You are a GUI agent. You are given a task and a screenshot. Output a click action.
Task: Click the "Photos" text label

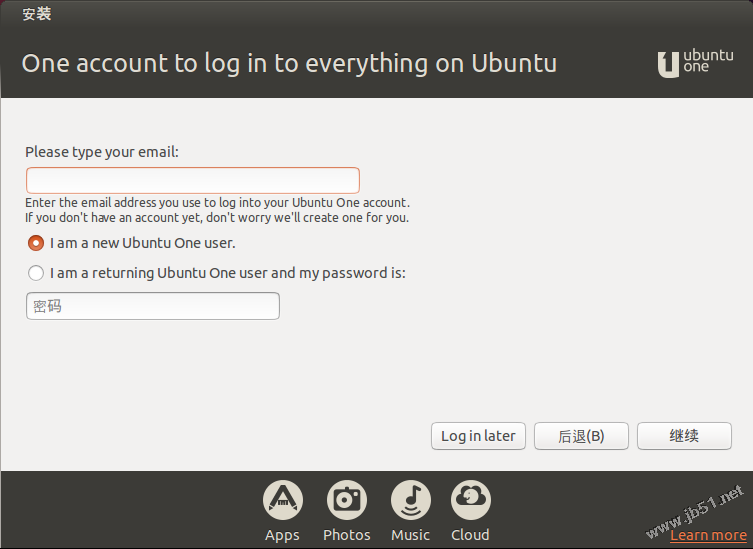point(346,535)
